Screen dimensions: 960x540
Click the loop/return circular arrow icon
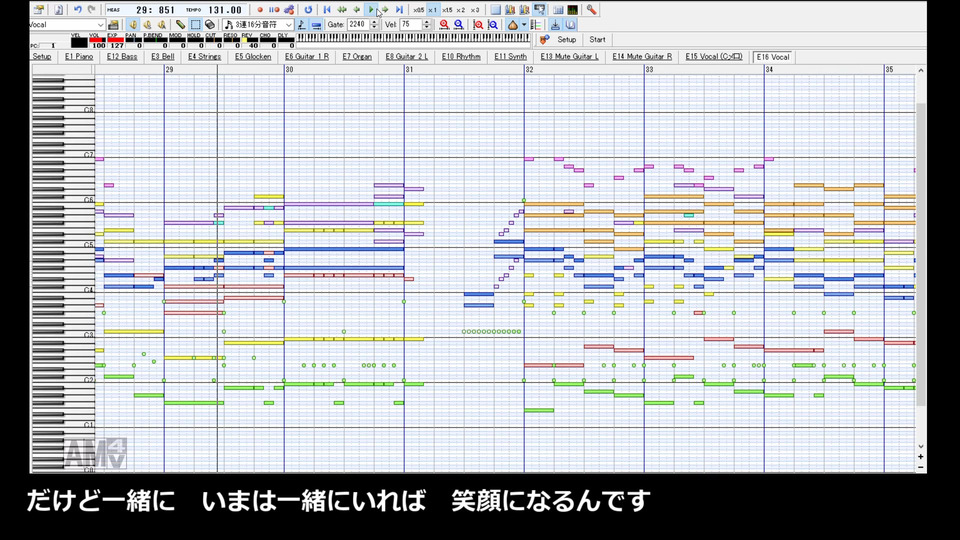pyautogui.click(x=308, y=10)
